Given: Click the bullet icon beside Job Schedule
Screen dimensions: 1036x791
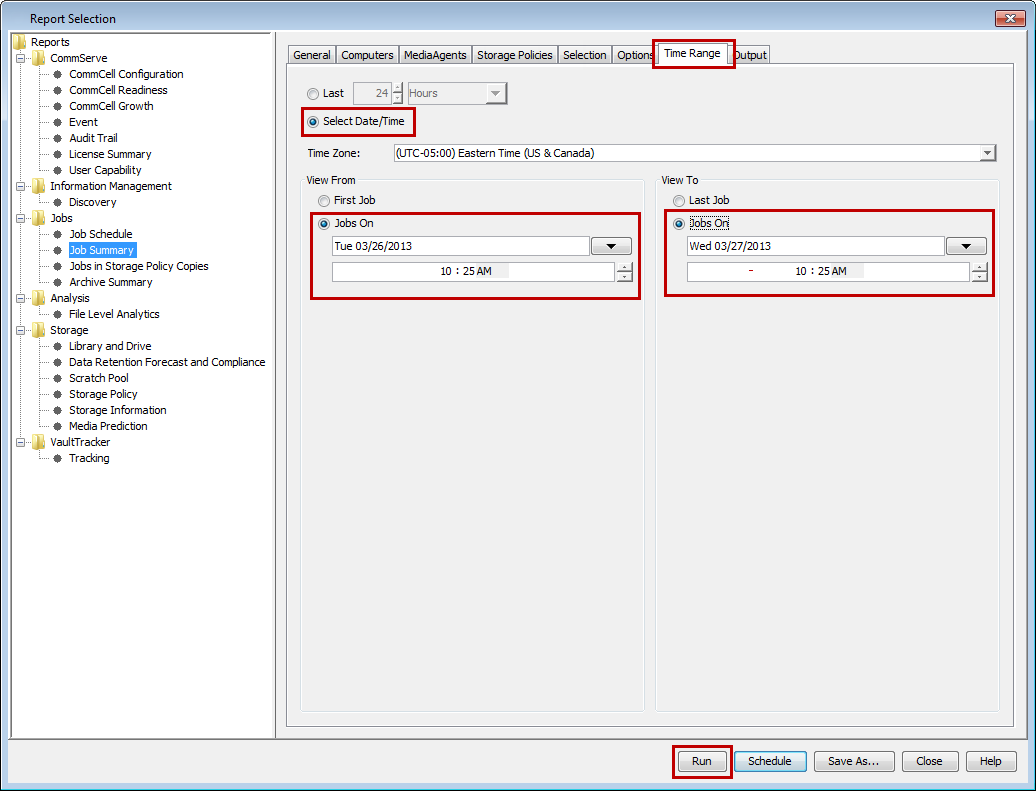Looking at the screenshot, I should [x=57, y=235].
